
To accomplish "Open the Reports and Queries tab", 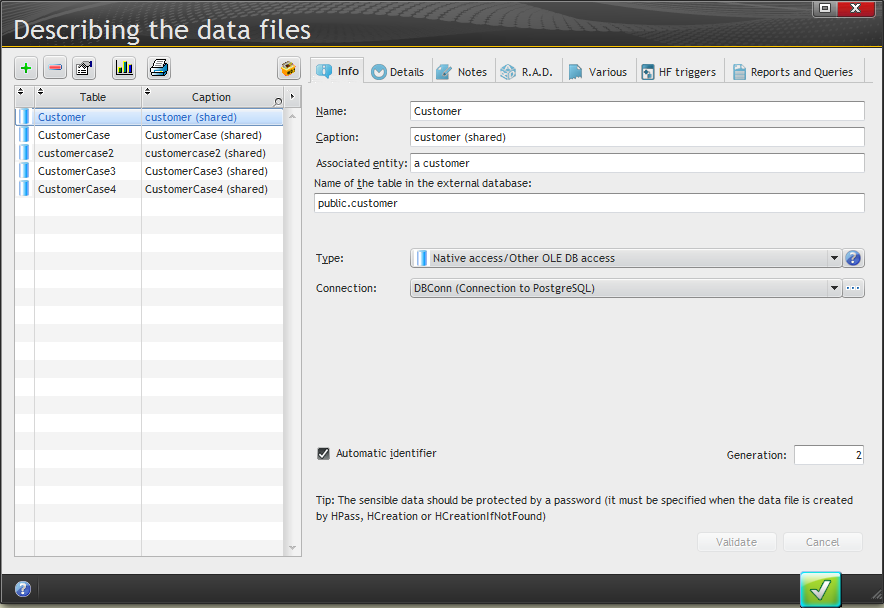I will tap(793, 72).
